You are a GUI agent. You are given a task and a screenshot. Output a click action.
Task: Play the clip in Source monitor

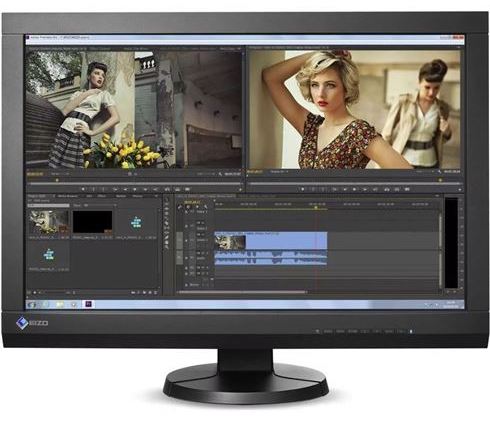click(x=135, y=189)
